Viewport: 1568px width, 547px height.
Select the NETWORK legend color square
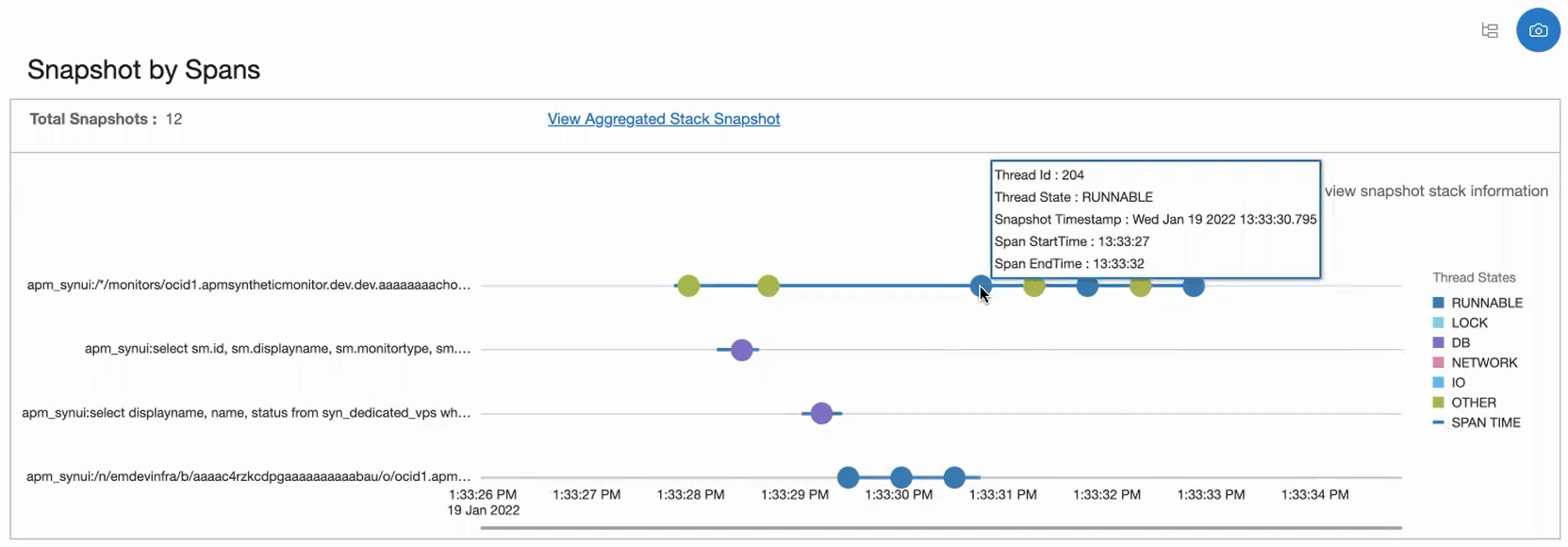pos(1437,362)
